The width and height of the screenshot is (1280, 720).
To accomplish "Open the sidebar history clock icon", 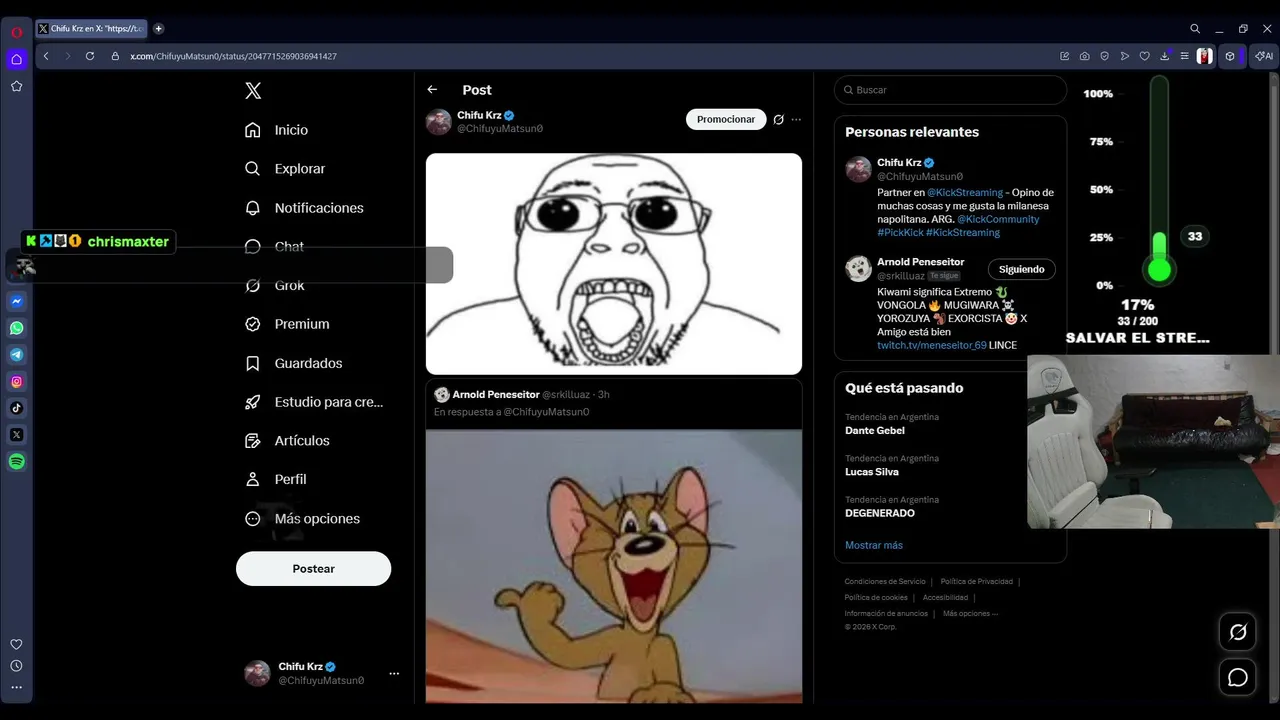I will 17,666.
